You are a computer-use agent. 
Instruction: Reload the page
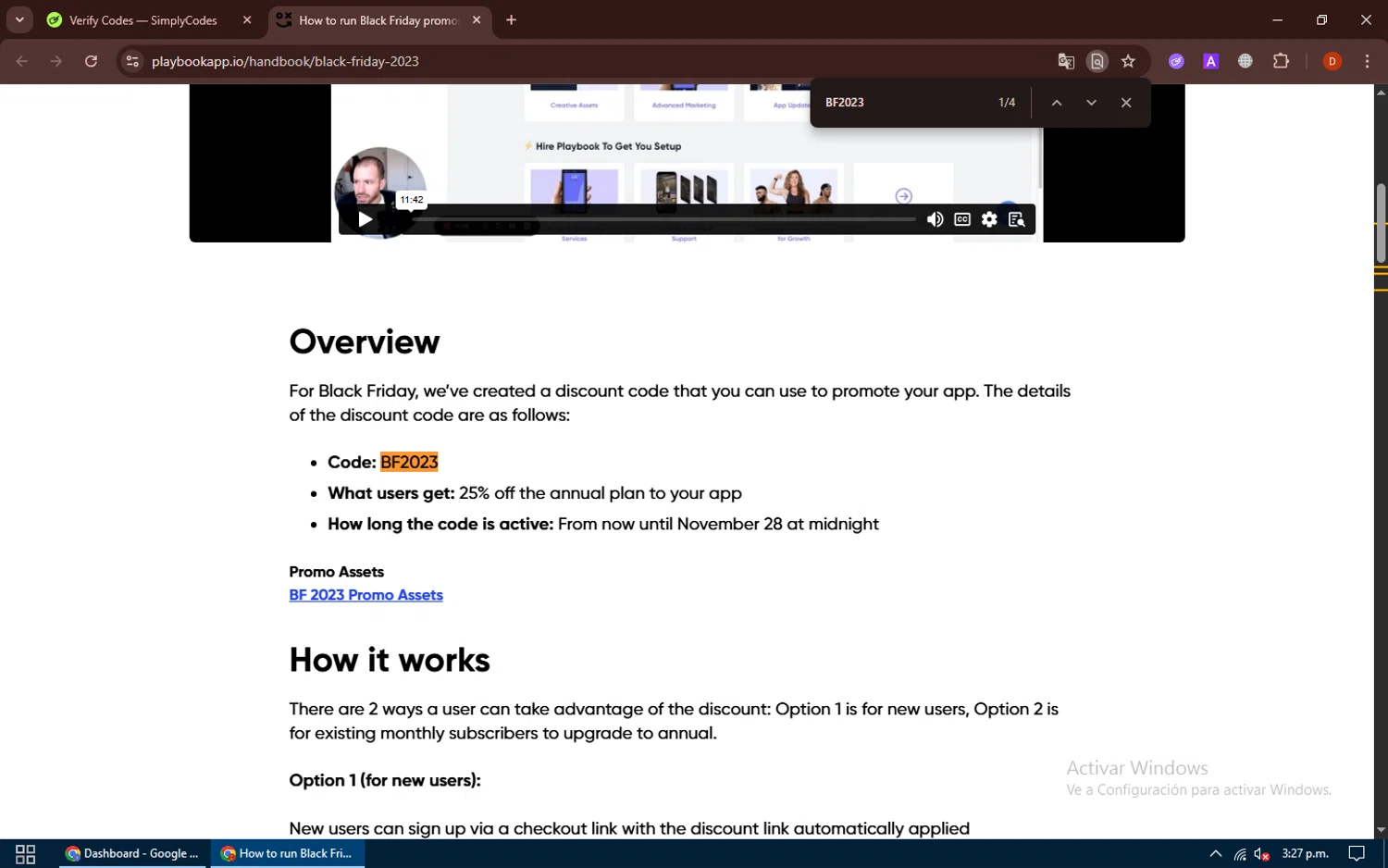point(91,61)
